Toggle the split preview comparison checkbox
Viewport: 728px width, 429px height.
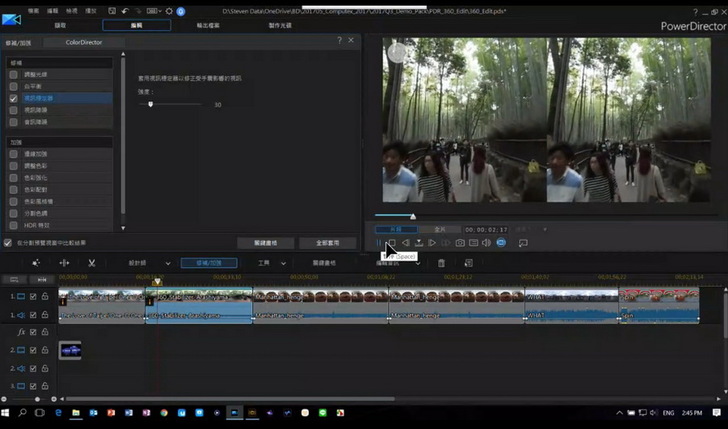[x=9, y=242]
